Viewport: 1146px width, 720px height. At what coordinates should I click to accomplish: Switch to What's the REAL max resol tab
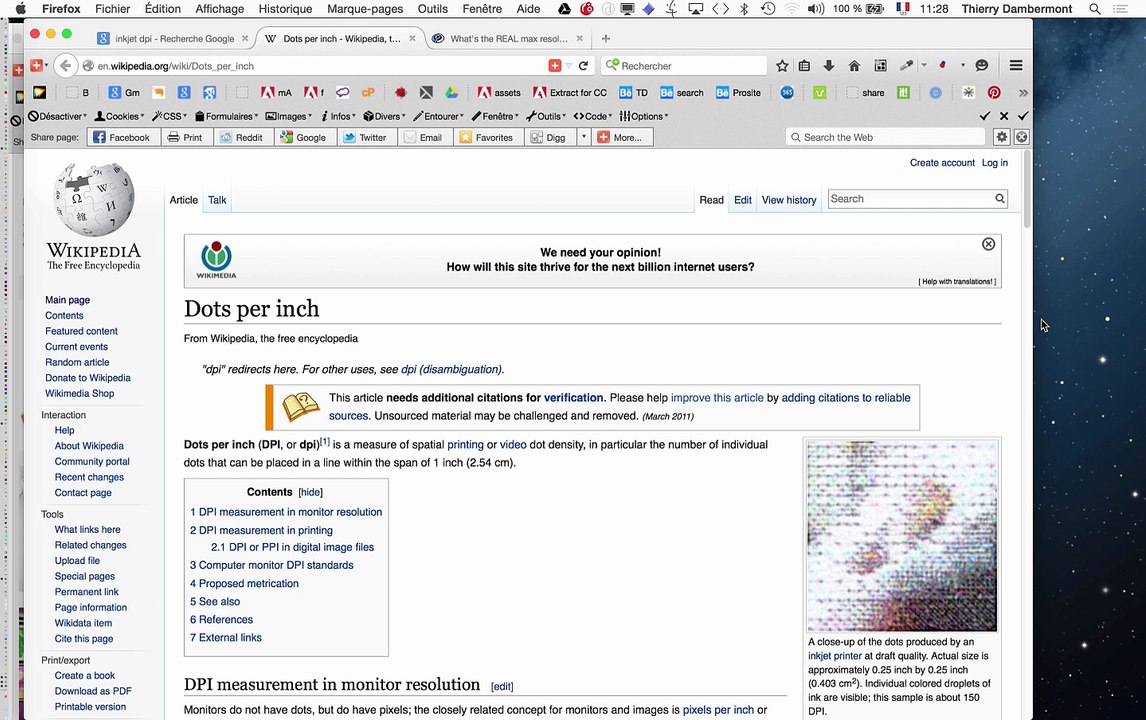(x=509, y=39)
